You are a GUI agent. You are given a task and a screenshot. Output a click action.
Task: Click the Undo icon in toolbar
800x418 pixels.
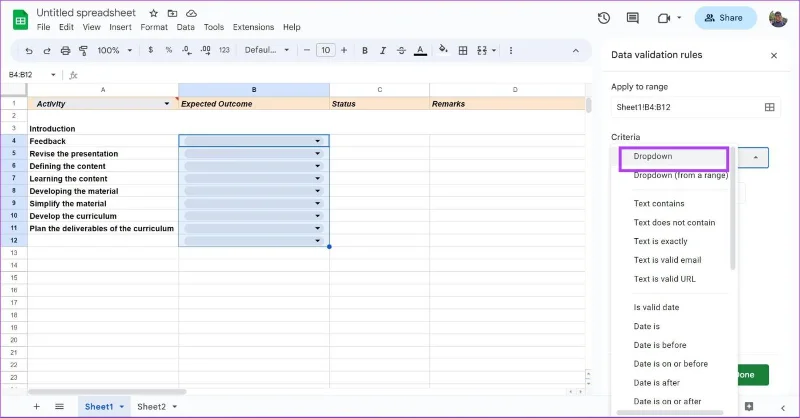(x=29, y=51)
